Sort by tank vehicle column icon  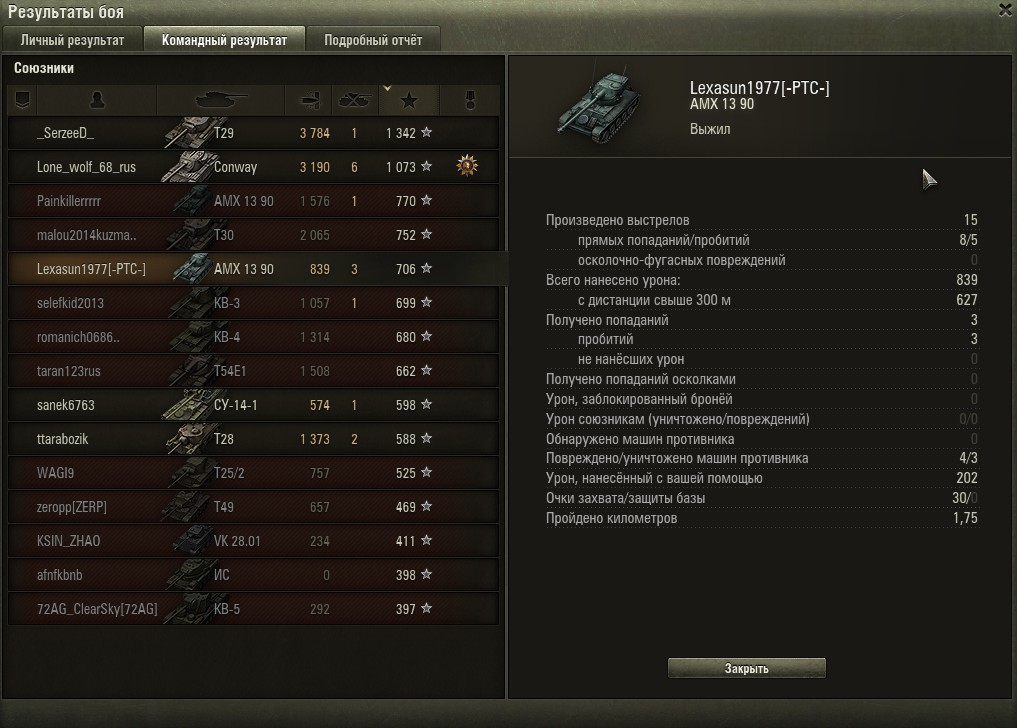(221, 100)
